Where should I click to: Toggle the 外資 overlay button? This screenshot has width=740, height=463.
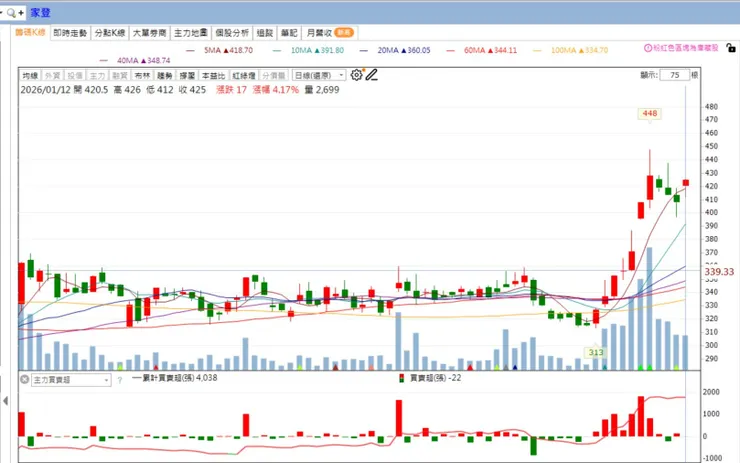pos(52,76)
